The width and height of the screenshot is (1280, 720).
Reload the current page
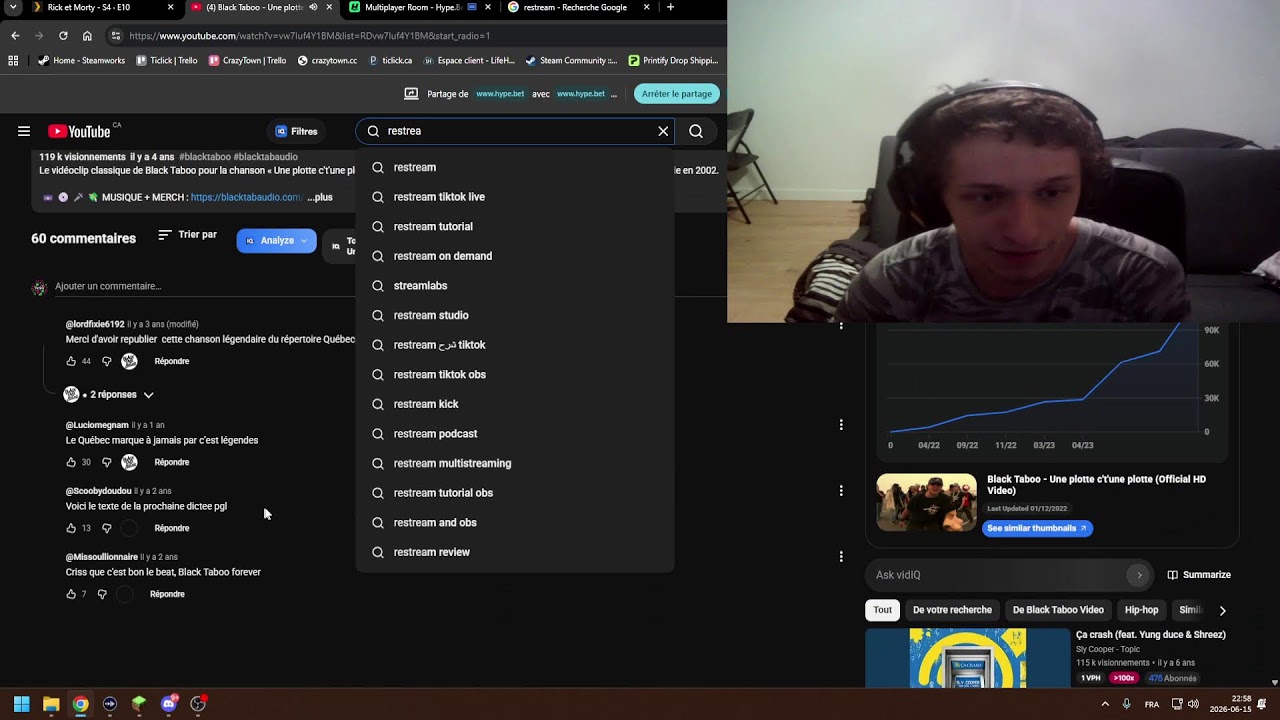[63, 35]
